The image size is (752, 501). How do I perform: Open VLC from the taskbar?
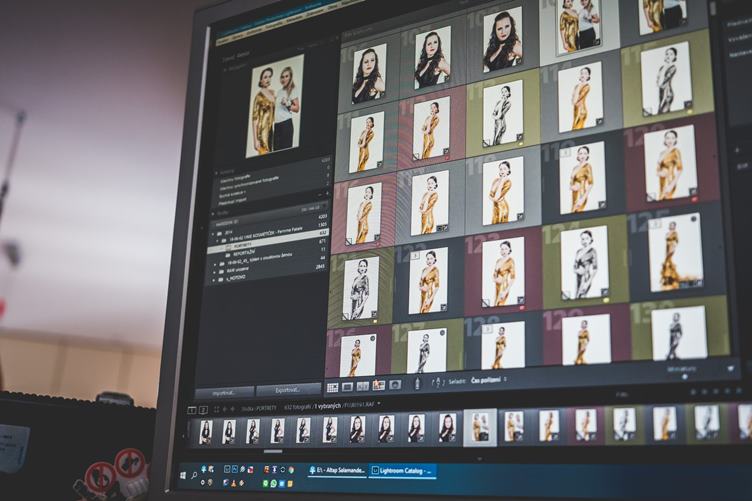tap(234, 484)
